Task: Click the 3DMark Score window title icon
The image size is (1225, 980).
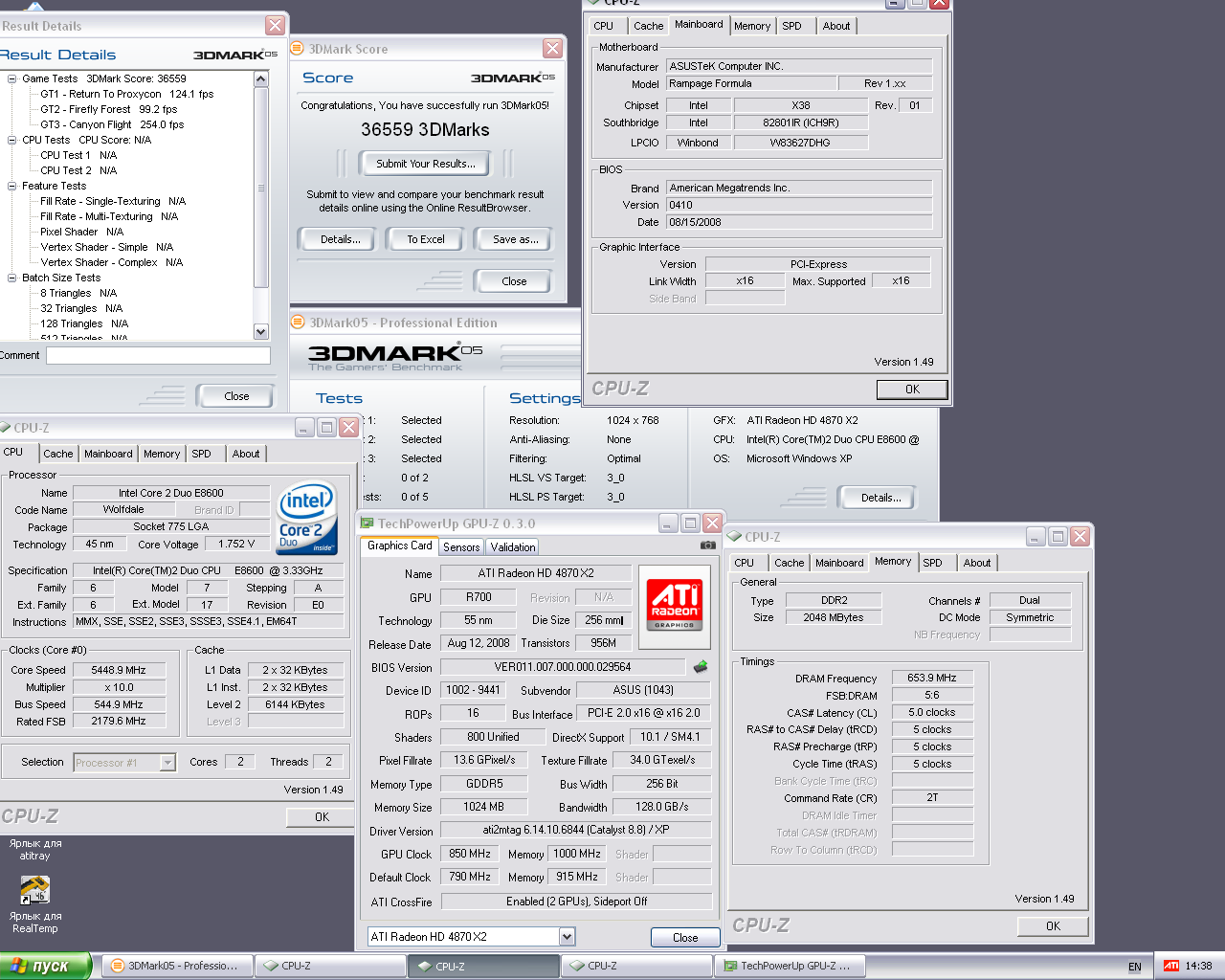Action: pos(298,49)
